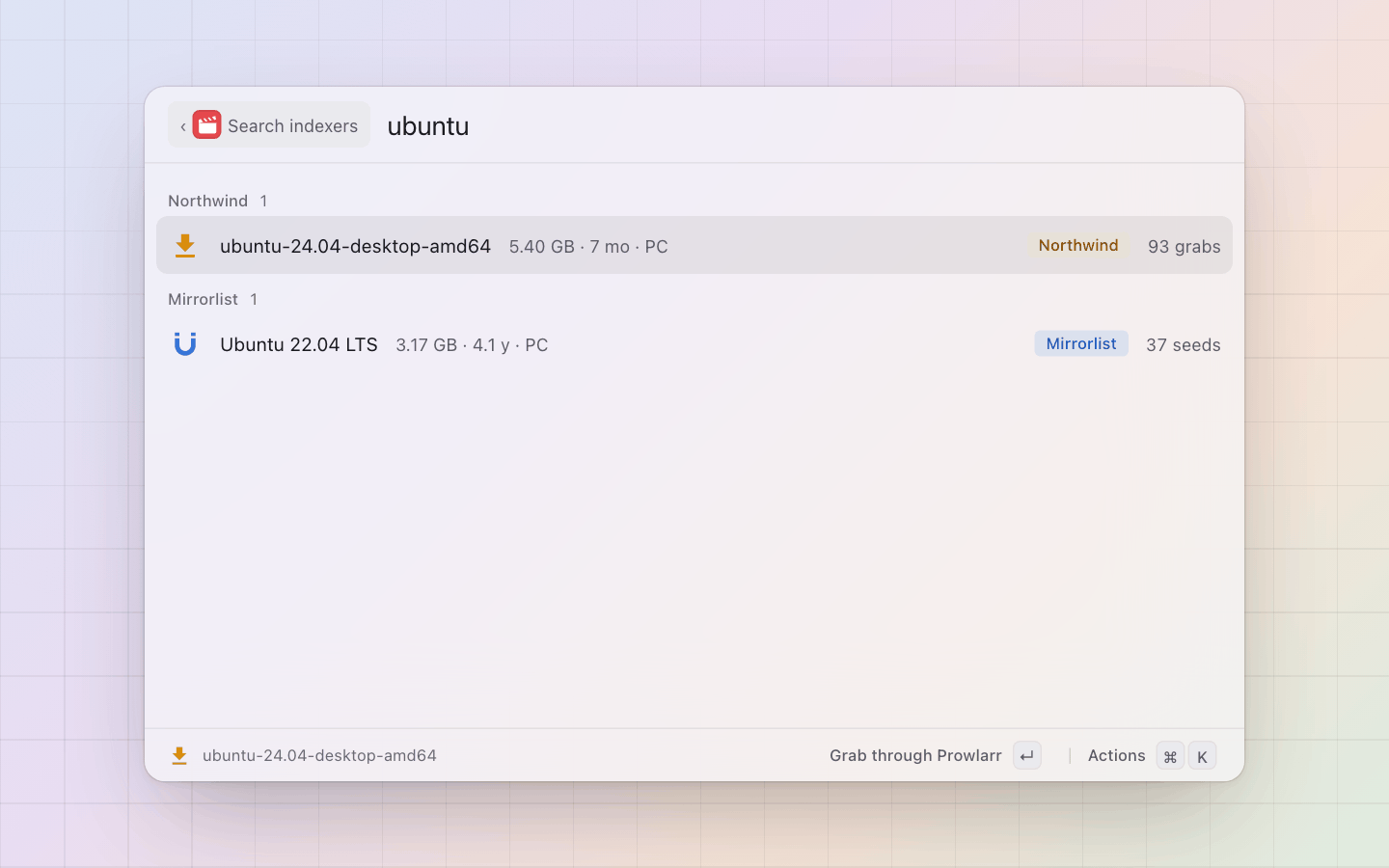Click the K key hint in the footer
Viewport: 1389px width, 868px height.
[x=1202, y=756]
